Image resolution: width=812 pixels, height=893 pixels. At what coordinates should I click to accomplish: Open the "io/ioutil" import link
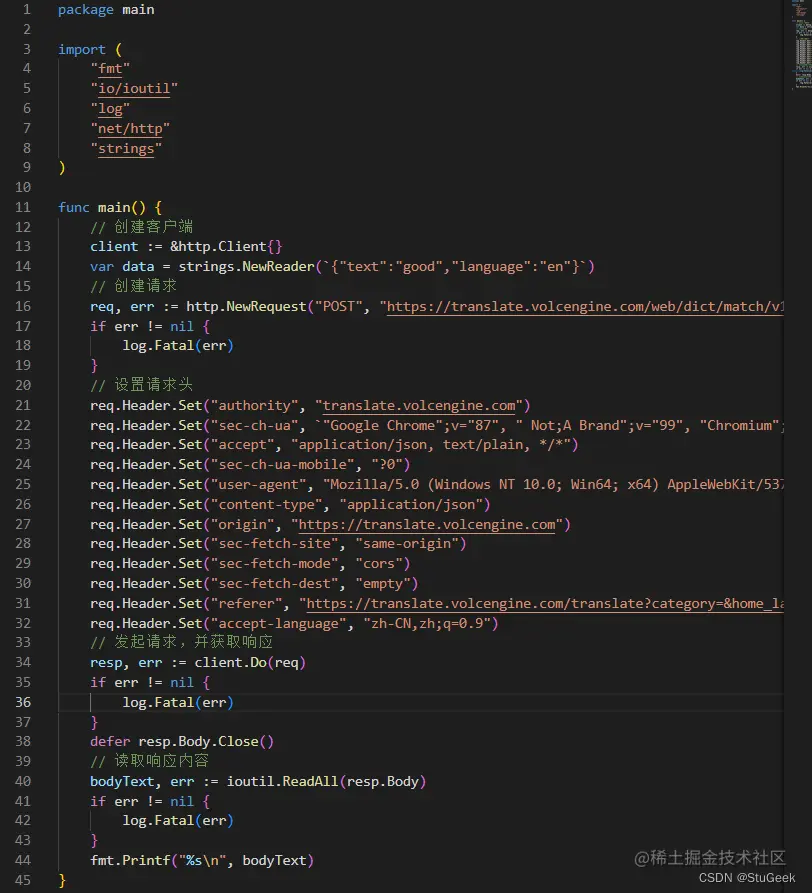tap(134, 89)
